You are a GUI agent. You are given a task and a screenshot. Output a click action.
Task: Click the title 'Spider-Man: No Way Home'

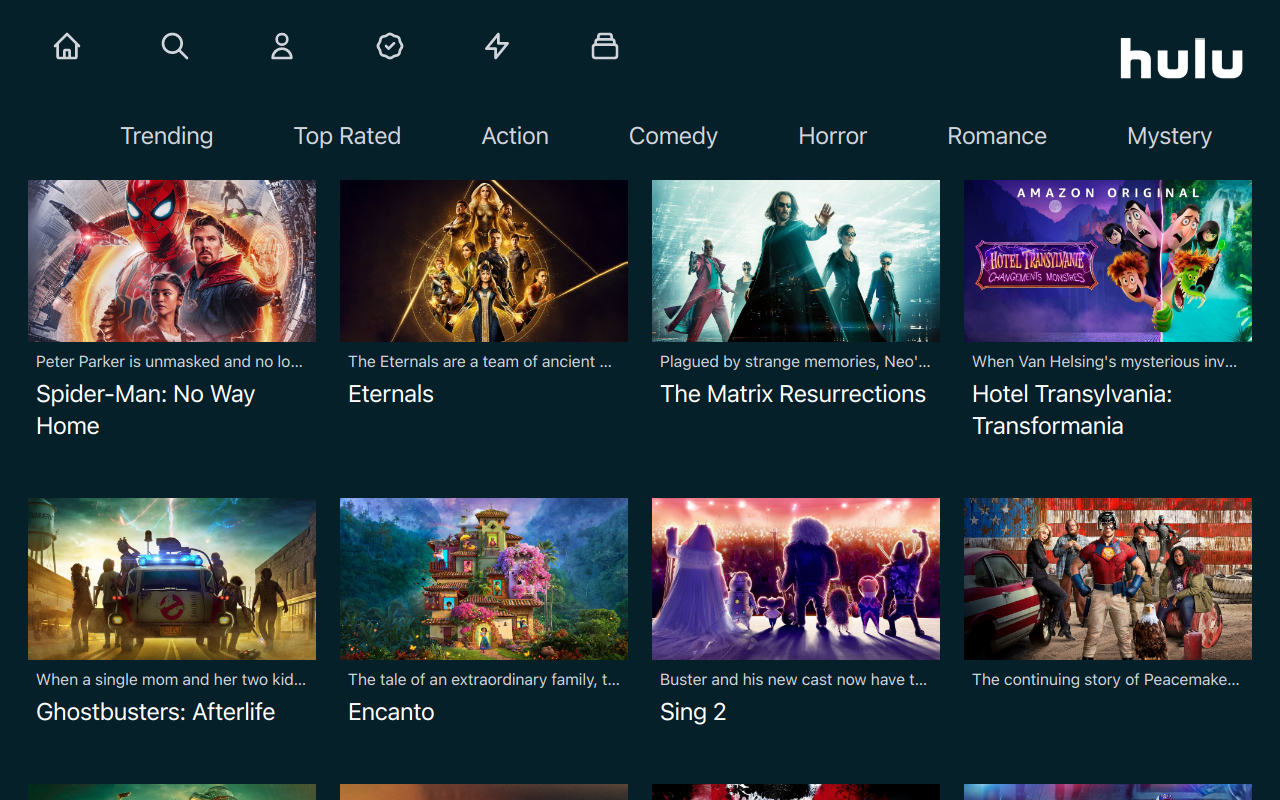point(145,410)
